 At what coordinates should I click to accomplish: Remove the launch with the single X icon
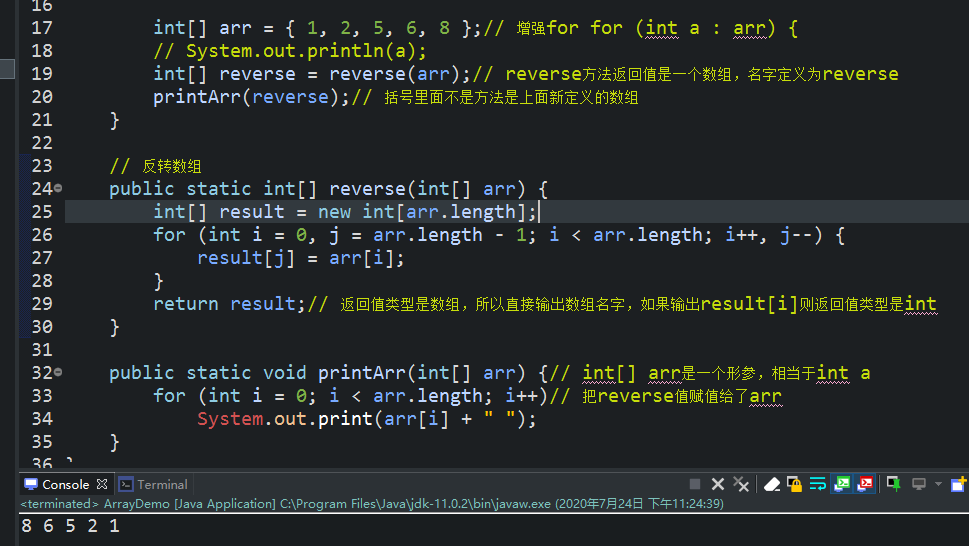(x=717, y=484)
